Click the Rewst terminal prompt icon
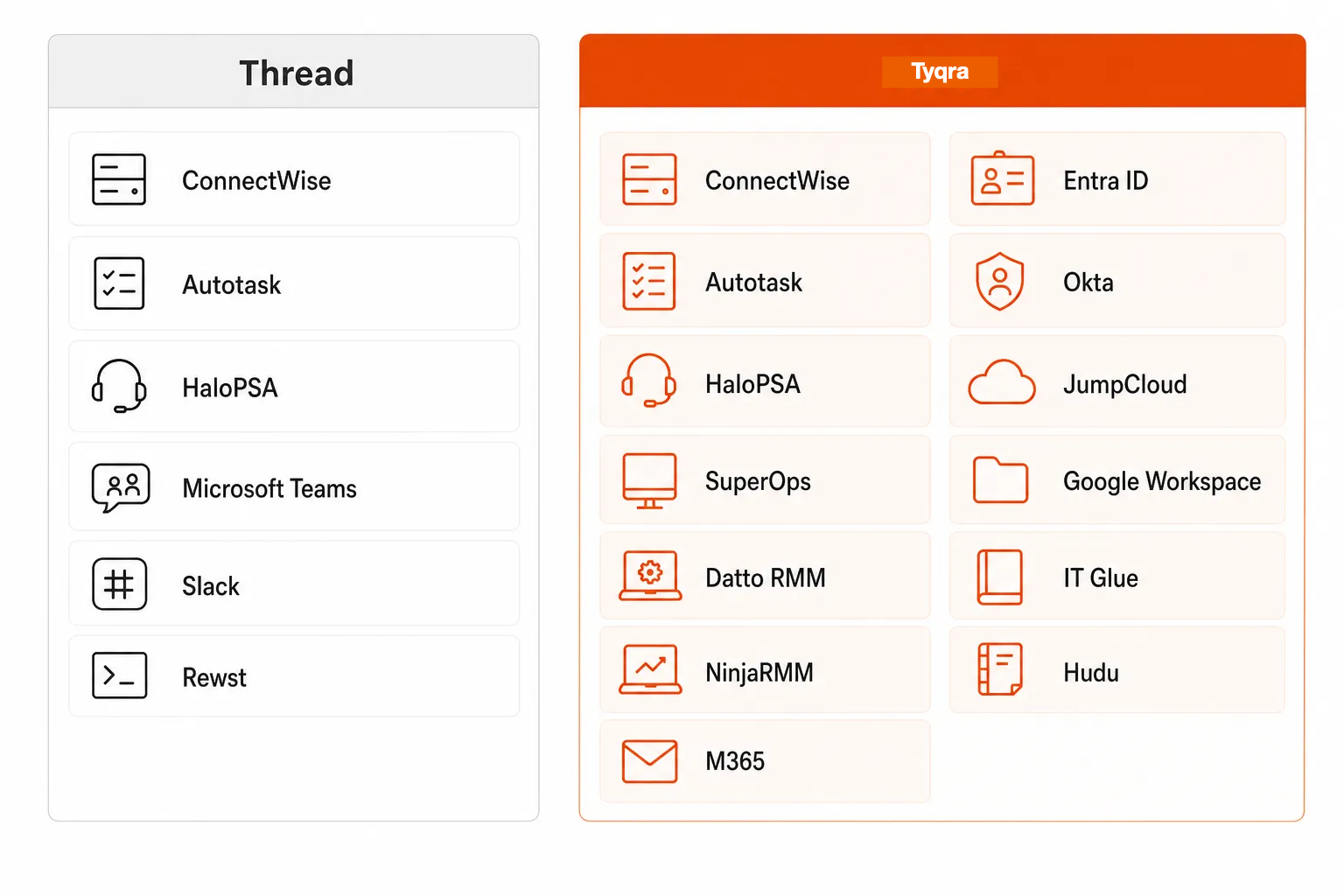This screenshot has height=896, width=1344. (119, 675)
